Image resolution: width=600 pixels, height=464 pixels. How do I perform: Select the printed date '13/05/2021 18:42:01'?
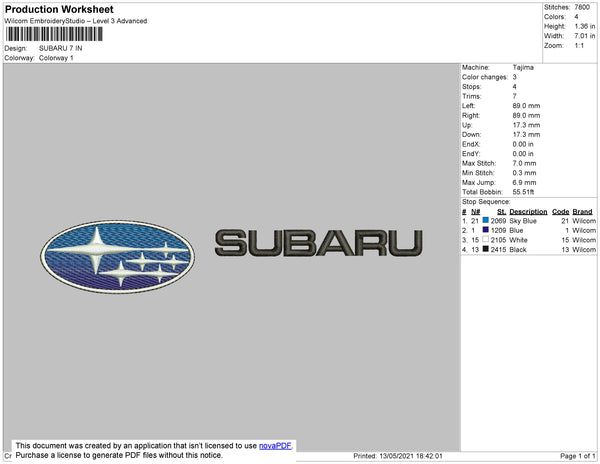coord(411,456)
